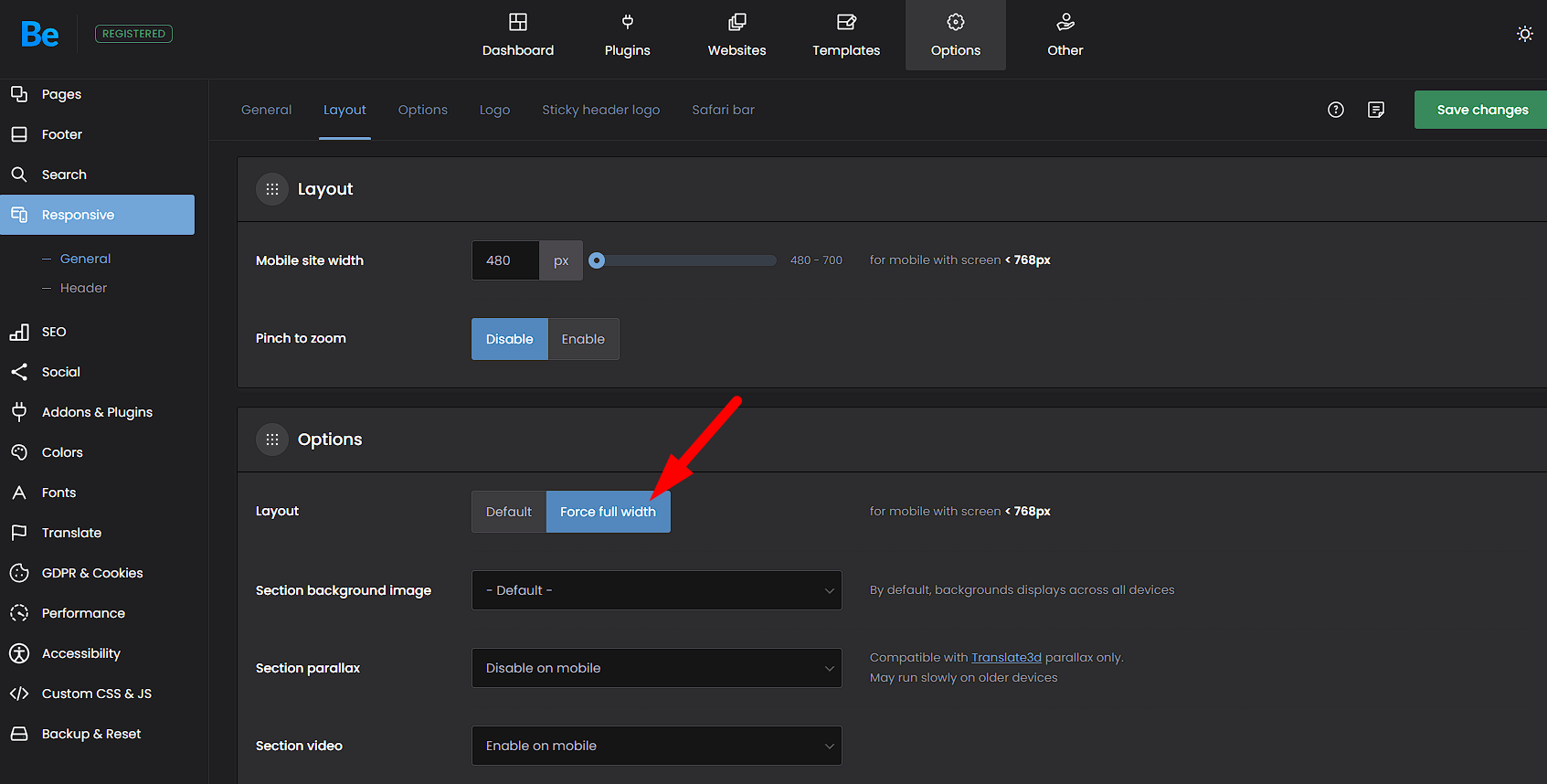The height and width of the screenshot is (784, 1547).
Task: Open the Dashboard icon in top navigation
Action: (518, 22)
